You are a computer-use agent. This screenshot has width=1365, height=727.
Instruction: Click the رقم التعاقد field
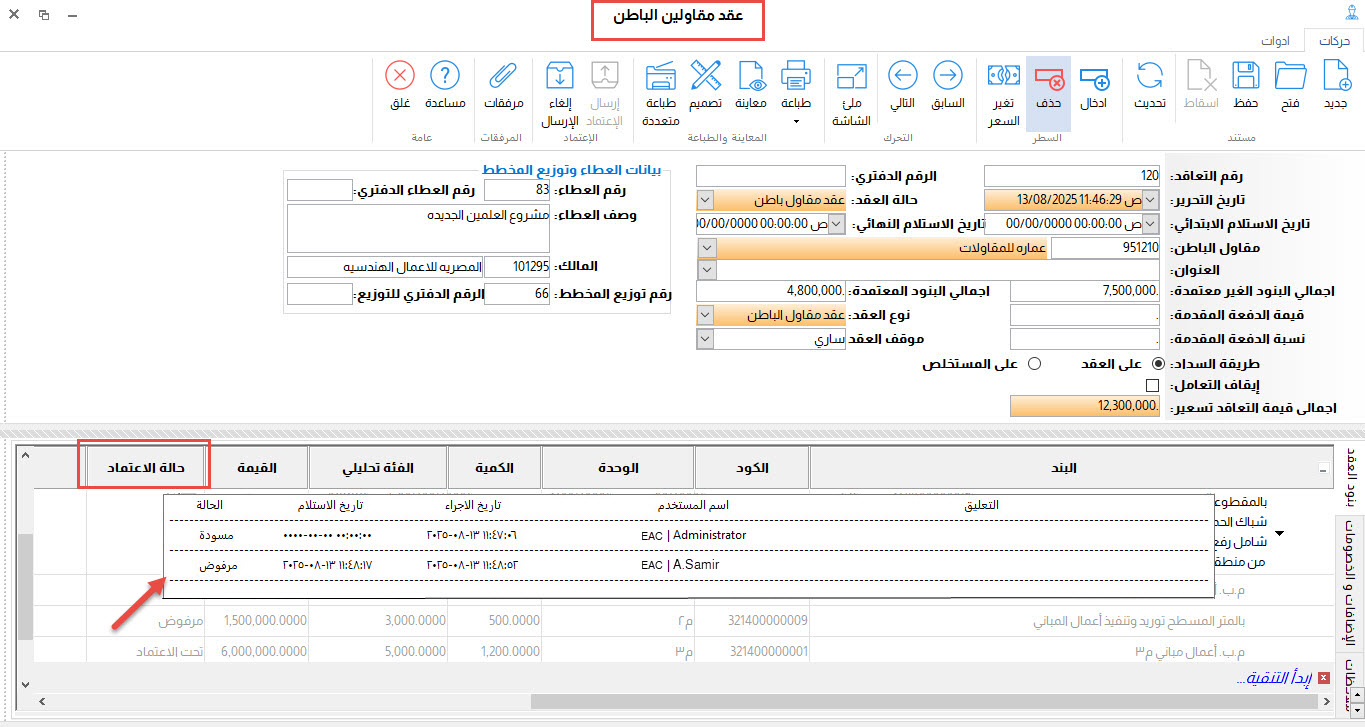[x=1072, y=176]
